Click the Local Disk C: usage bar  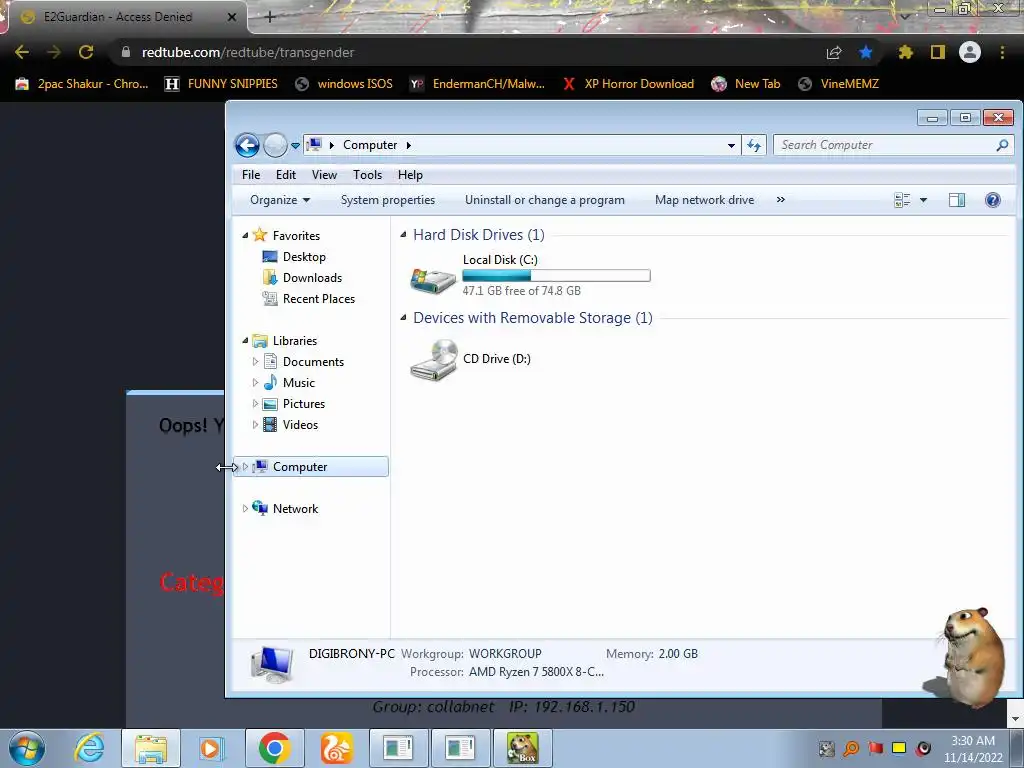point(556,276)
